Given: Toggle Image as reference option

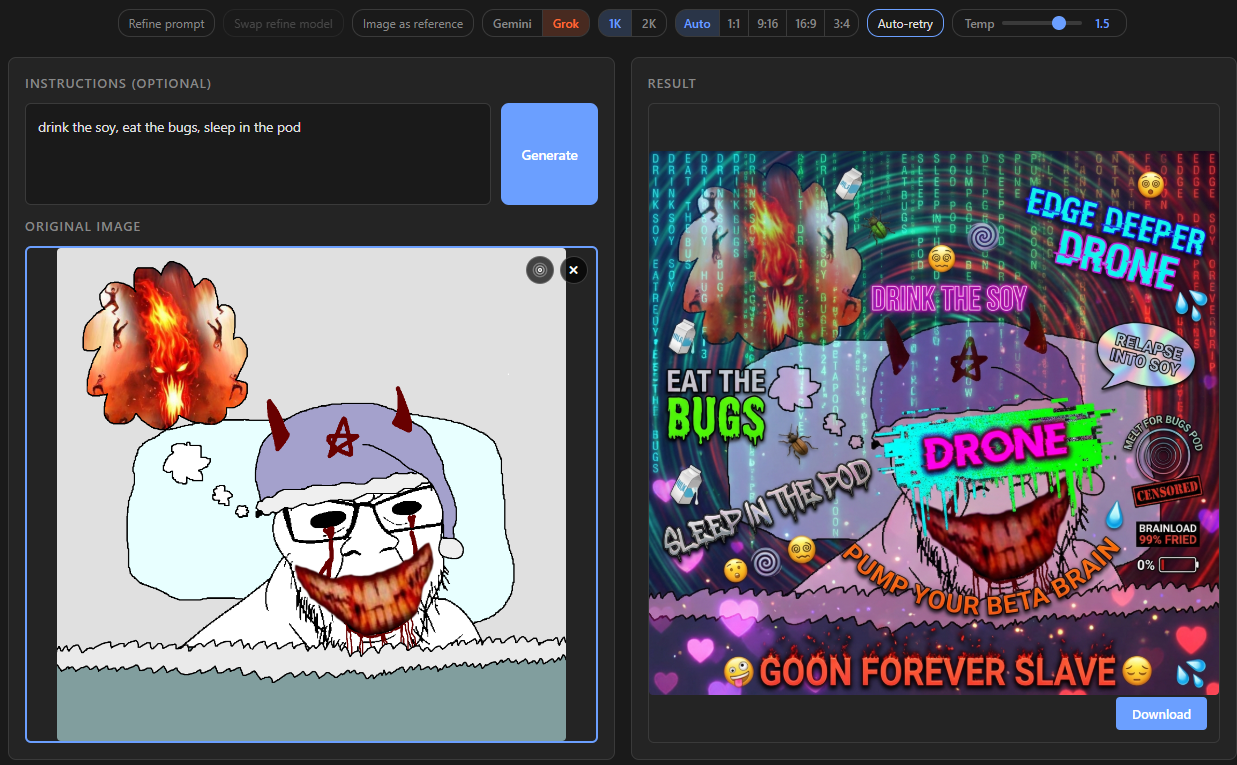Looking at the screenshot, I should (x=413, y=24).
